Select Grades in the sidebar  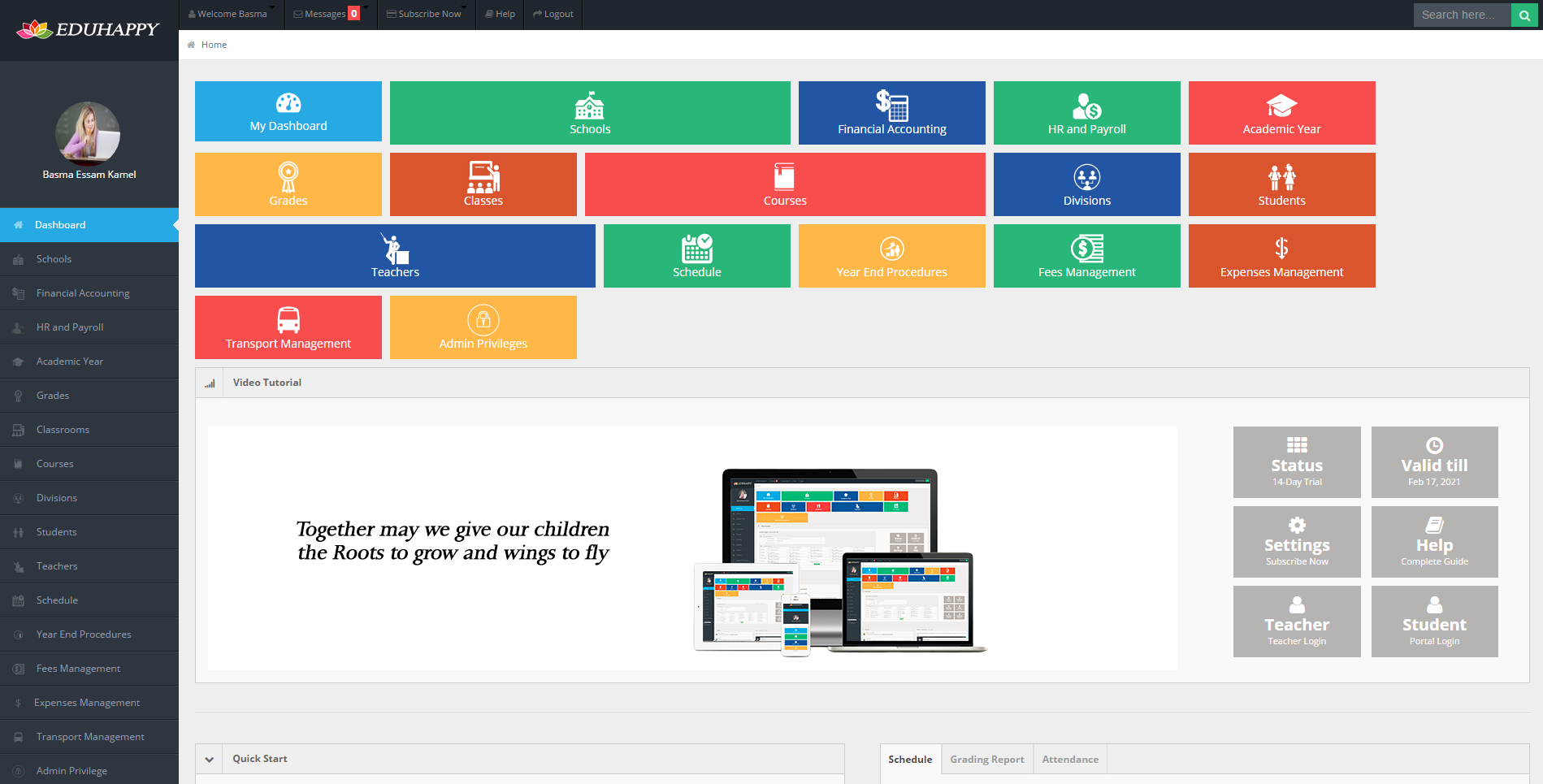pyautogui.click(x=89, y=396)
